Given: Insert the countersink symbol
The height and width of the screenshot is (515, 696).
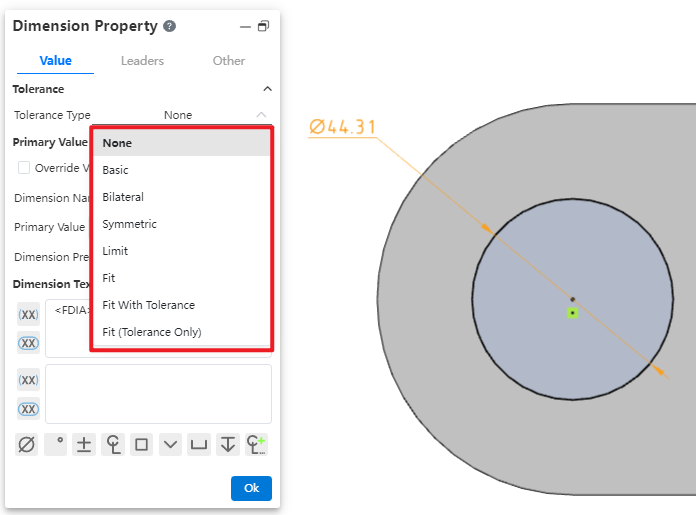Looking at the screenshot, I should tap(171, 445).
